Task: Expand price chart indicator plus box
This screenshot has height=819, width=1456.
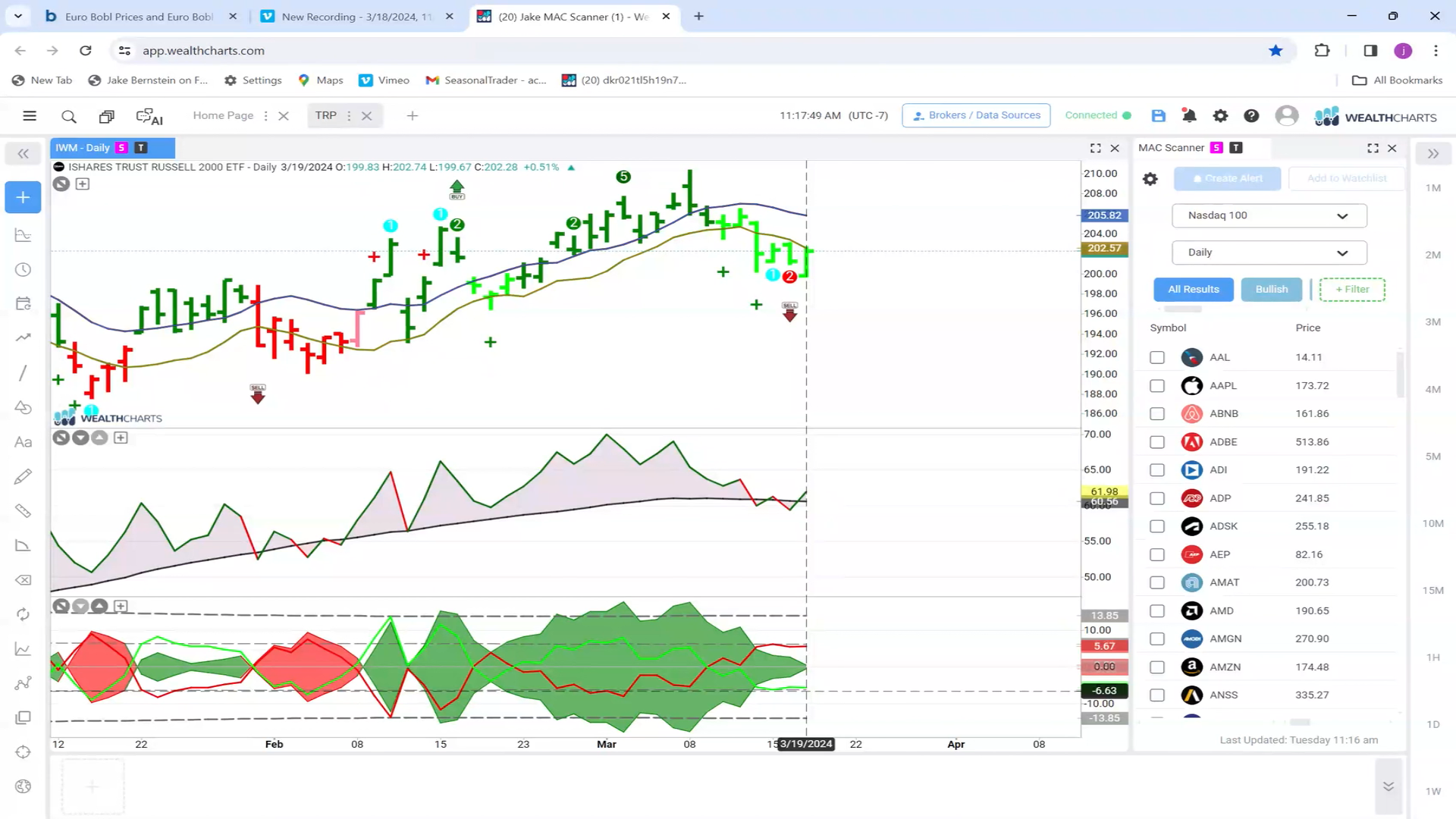Action: click(83, 184)
